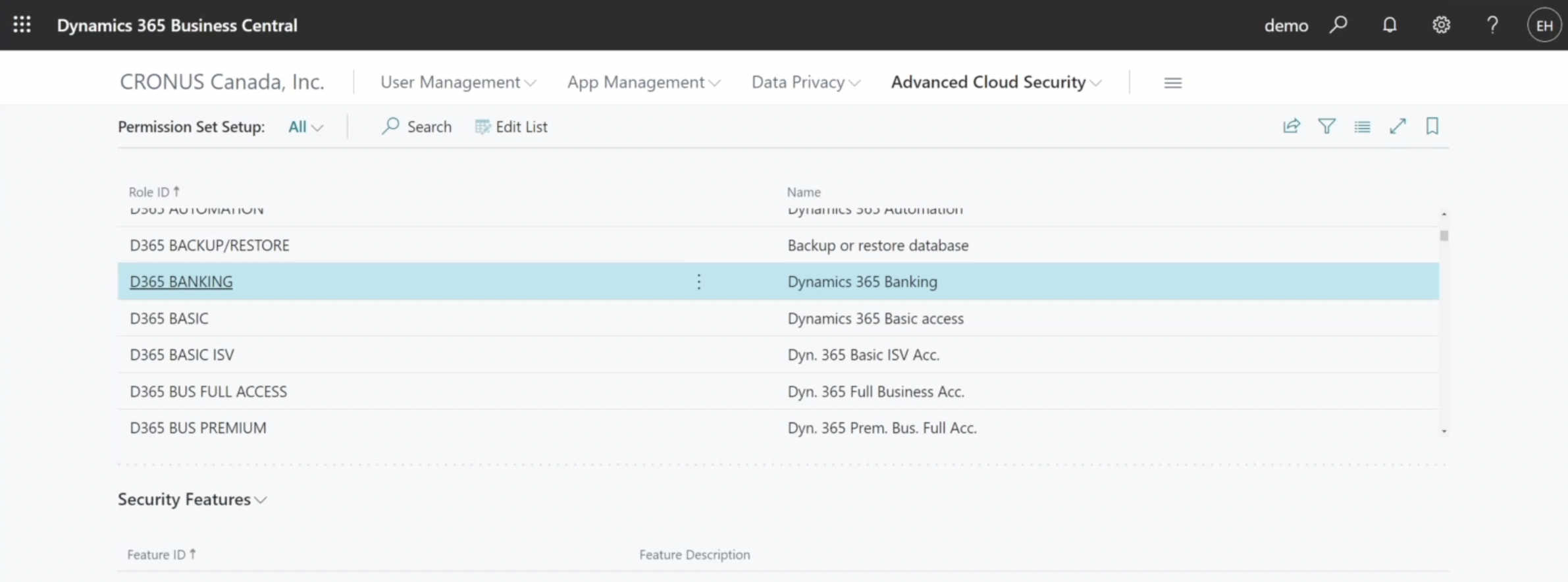This screenshot has width=1568, height=582.
Task: Open settings gear icon
Action: (1441, 25)
